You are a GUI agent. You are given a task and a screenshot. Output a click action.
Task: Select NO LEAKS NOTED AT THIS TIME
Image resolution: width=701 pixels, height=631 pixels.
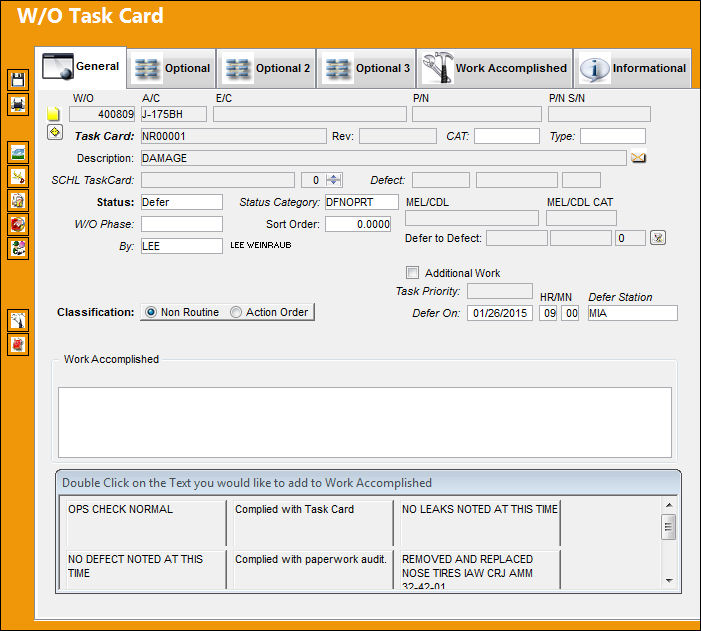(x=480, y=509)
